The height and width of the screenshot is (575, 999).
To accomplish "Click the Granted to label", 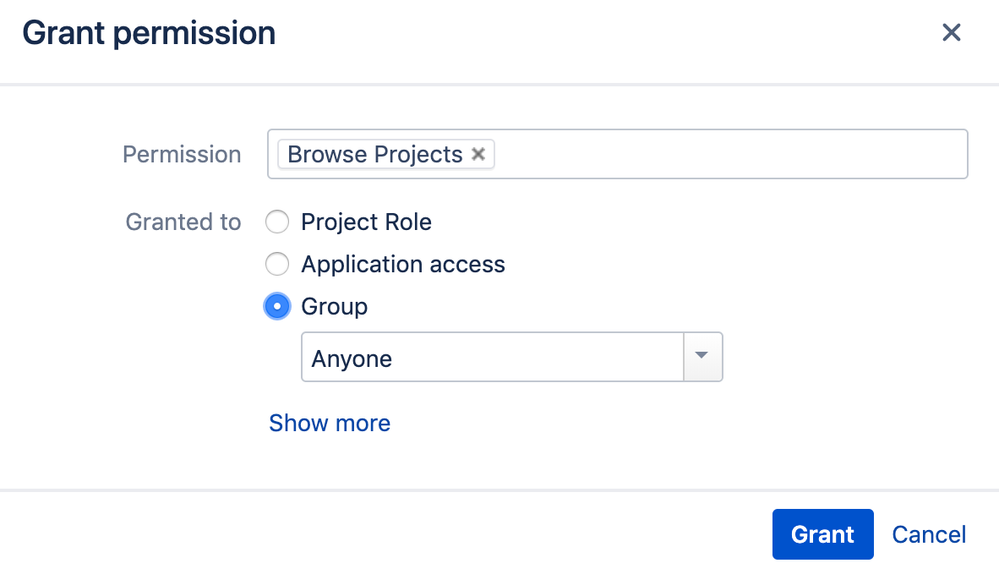I will pyautogui.click(x=183, y=222).
